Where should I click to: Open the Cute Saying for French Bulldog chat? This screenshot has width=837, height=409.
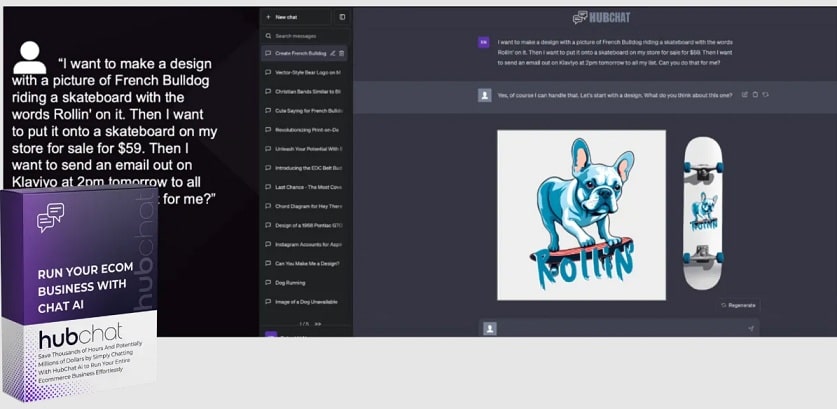point(305,111)
